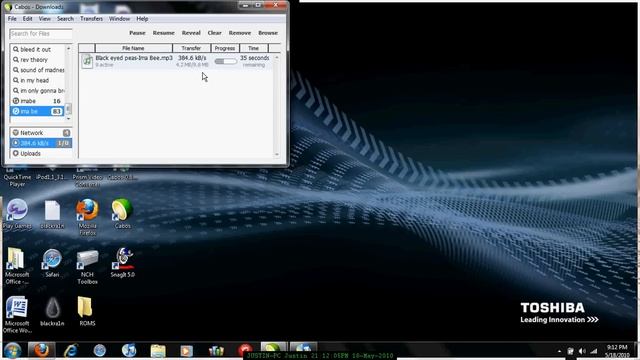This screenshot has width=640, height=360.
Task: Click the Remove toolbar button
Action: click(240, 33)
